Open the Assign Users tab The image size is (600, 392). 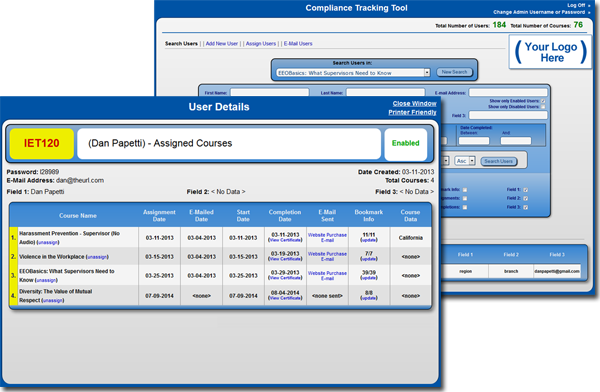click(261, 44)
